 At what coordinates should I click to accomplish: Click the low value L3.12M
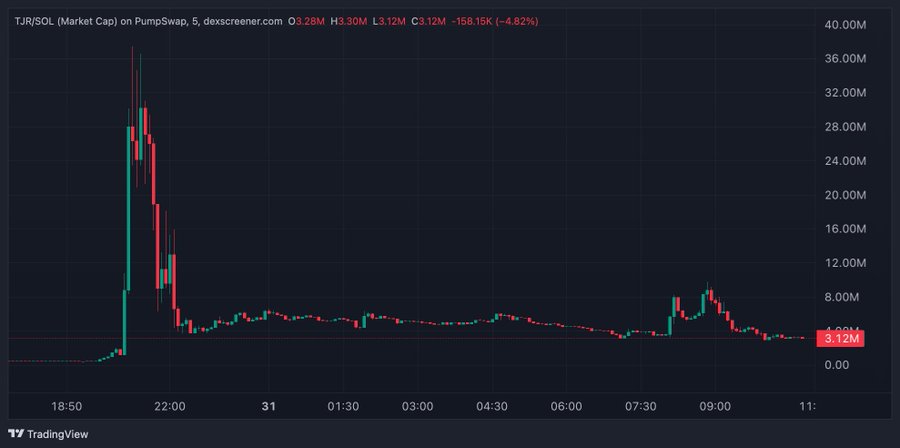click(x=389, y=21)
